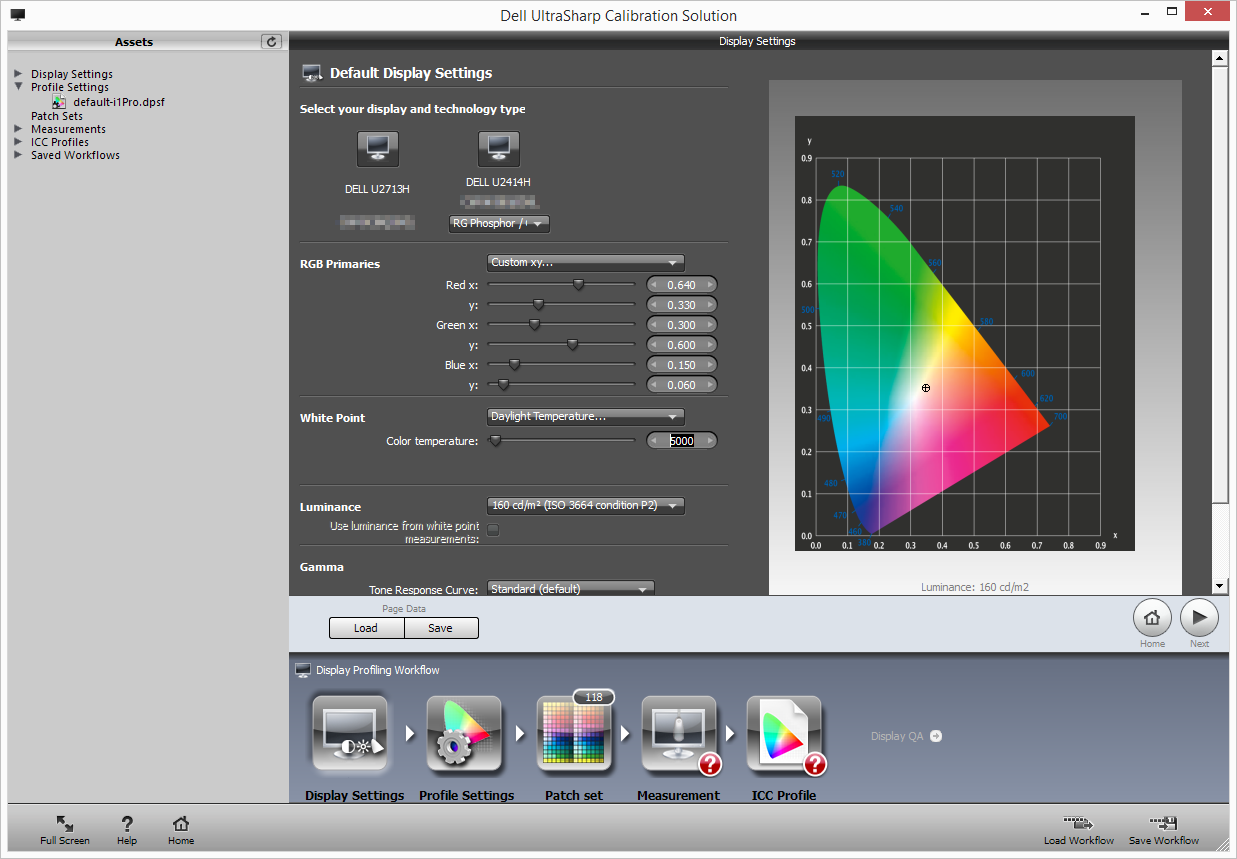Viewport: 1237px width, 859px height.
Task: Go to Next page arrow button
Action: [1200, 618]
